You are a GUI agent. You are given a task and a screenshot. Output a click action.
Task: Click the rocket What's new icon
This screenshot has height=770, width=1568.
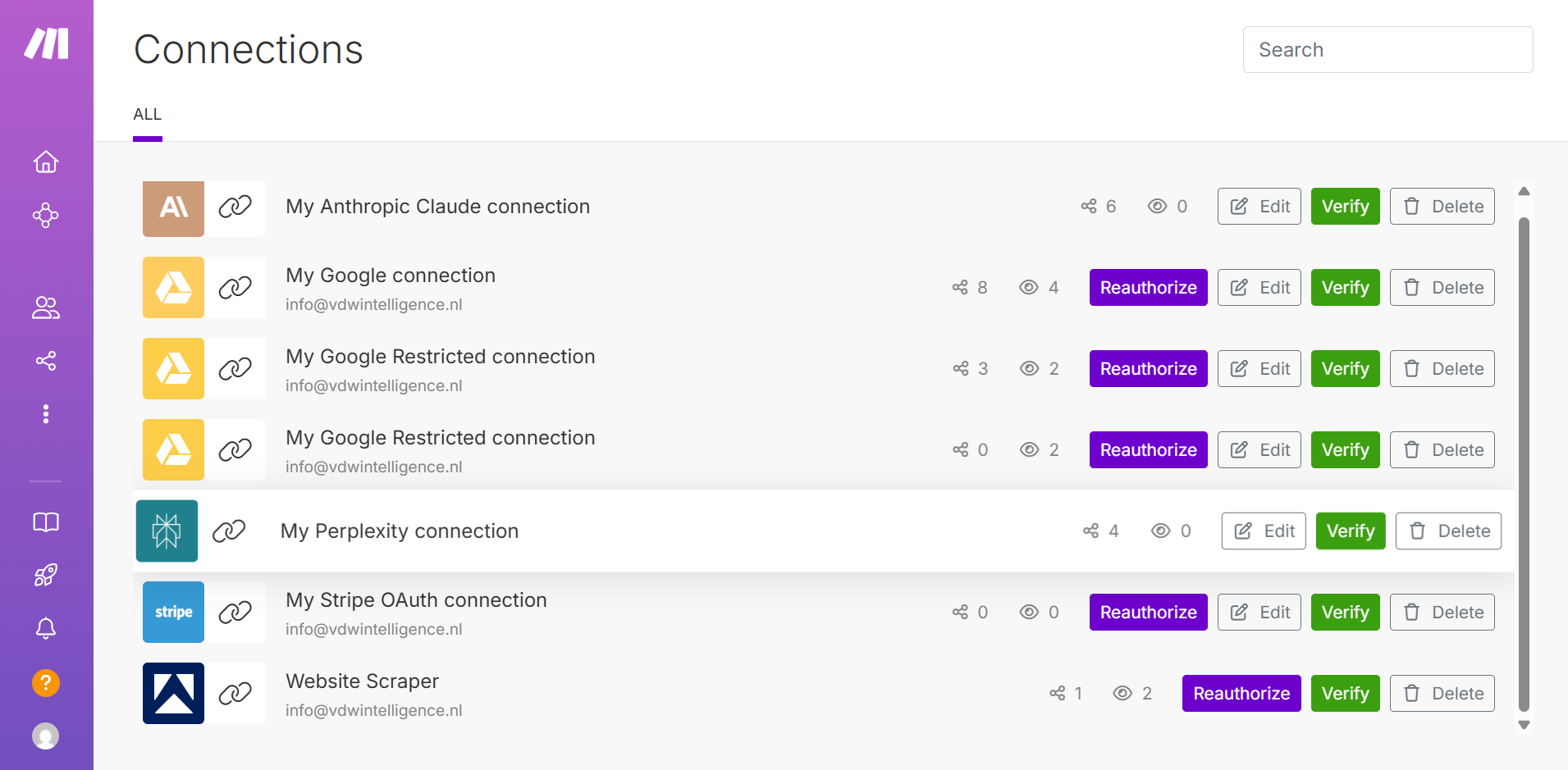(46, 576)
